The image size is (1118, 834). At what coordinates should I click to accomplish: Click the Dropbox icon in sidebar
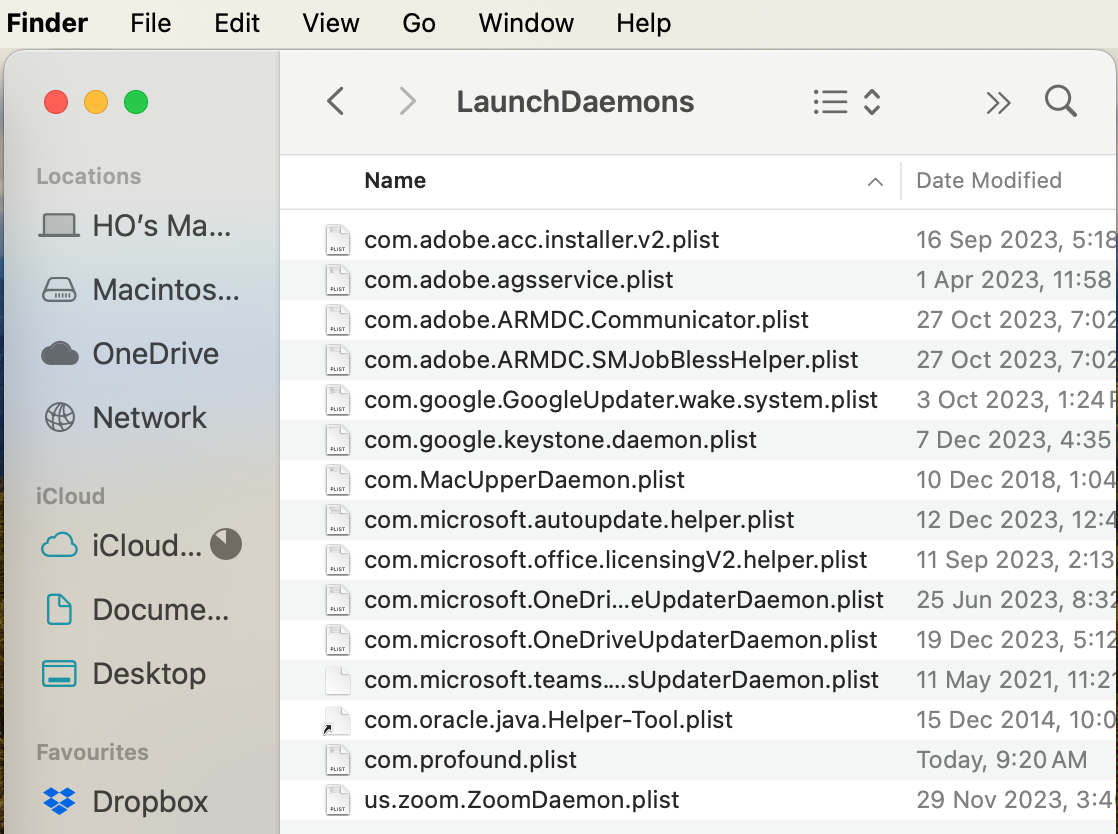click(60, 801)
